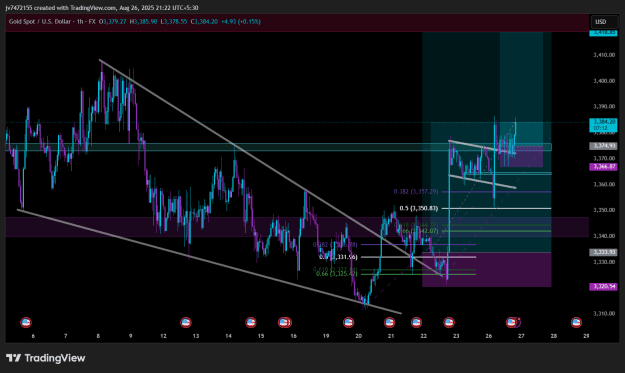Click the date 23 on time axis

coord(456,336)
